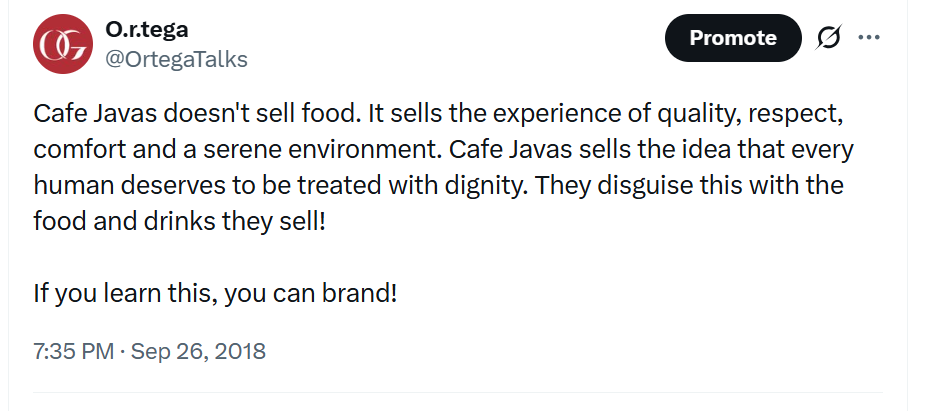
Task: Click the 7:35 PM timestamp
Action: point(71,351)
